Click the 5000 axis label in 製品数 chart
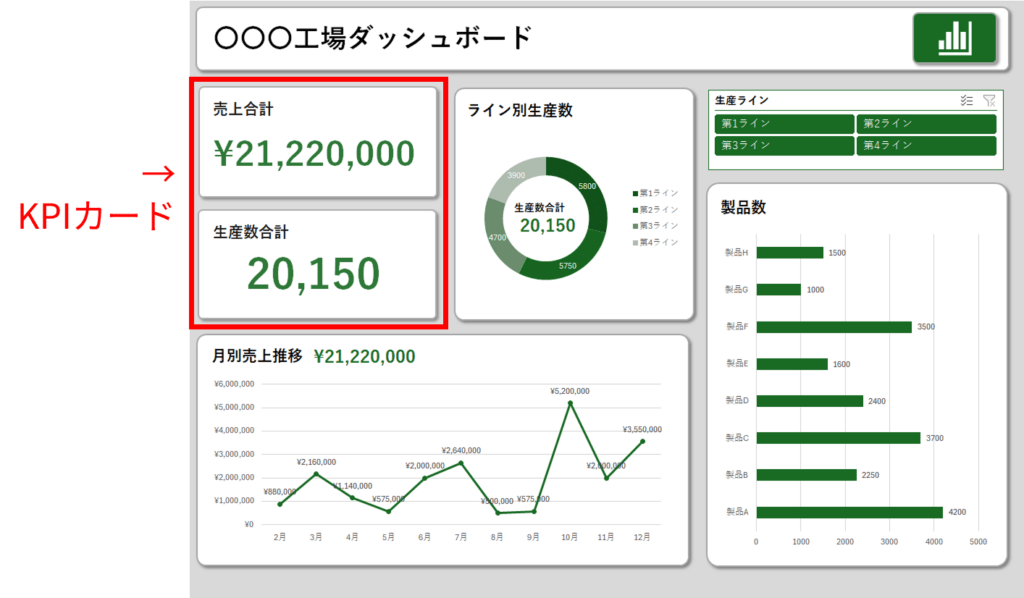 (978, 542)
